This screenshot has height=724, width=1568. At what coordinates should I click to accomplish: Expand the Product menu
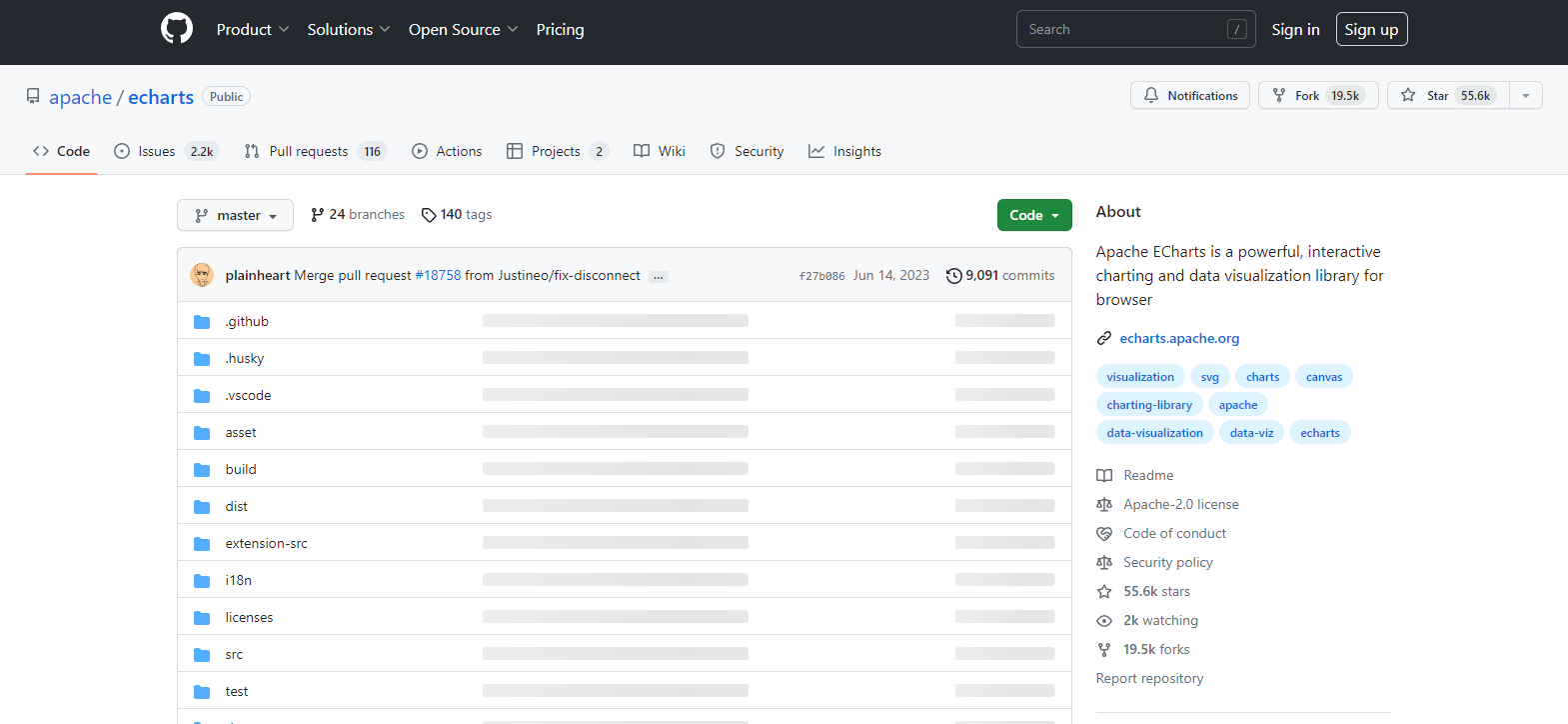click(x=253, y=30)
